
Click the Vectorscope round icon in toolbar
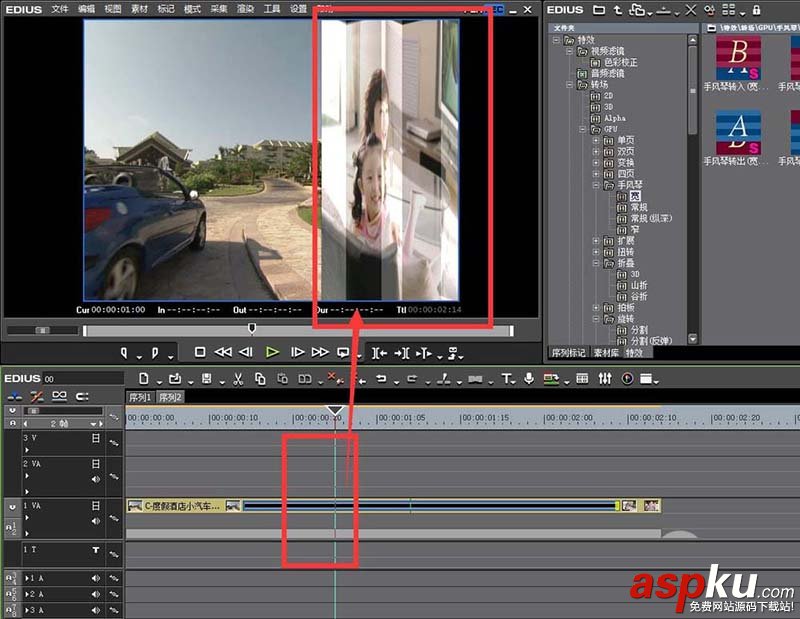pyautogui.click(x=628, y=379)
